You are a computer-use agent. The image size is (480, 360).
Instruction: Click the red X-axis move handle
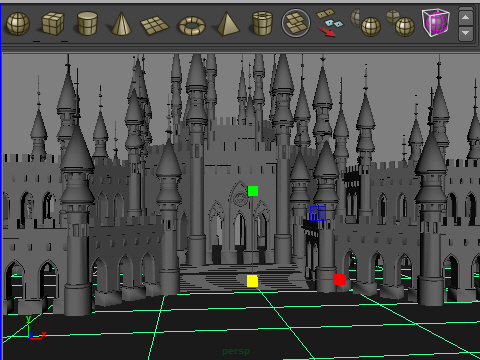click(x=339, y=279)
